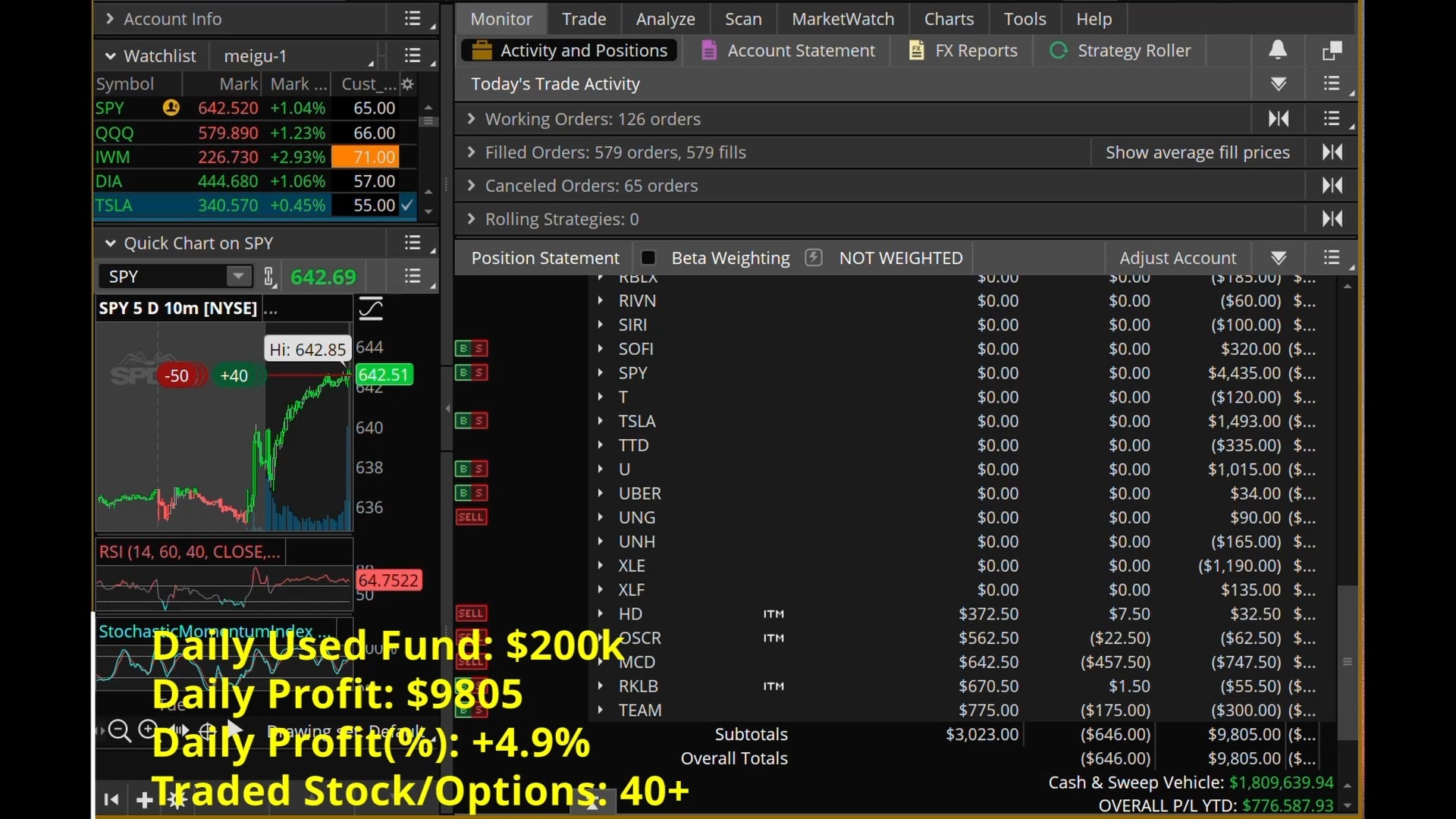
Task: Expand TSLA position row
Action: 600,421
